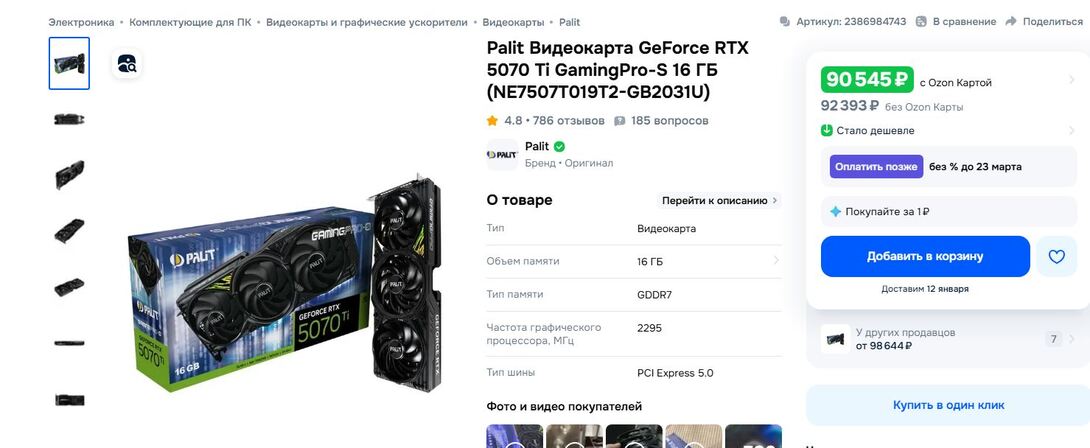Add product to favorites with heart icon
The height and width of the screenshot is (448, 1090).
tap(1056, 257)
